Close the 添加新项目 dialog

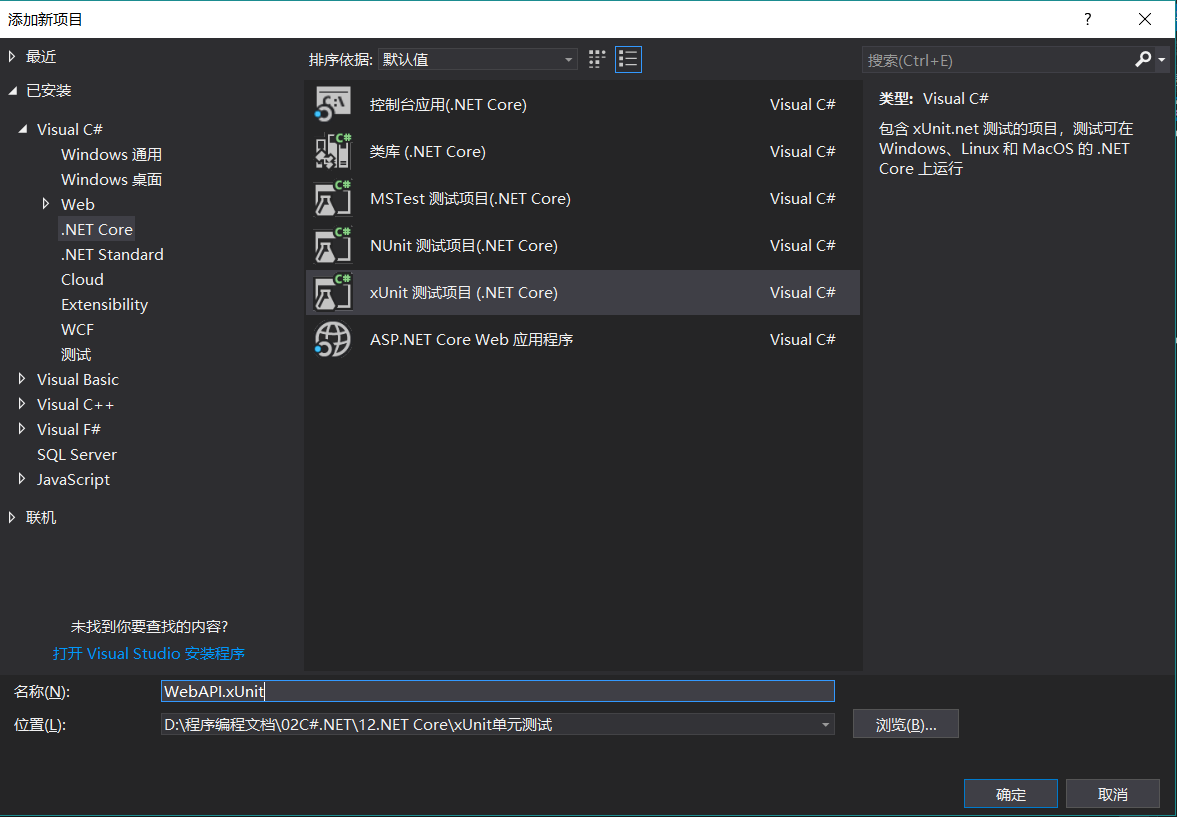coord(1145,20)
